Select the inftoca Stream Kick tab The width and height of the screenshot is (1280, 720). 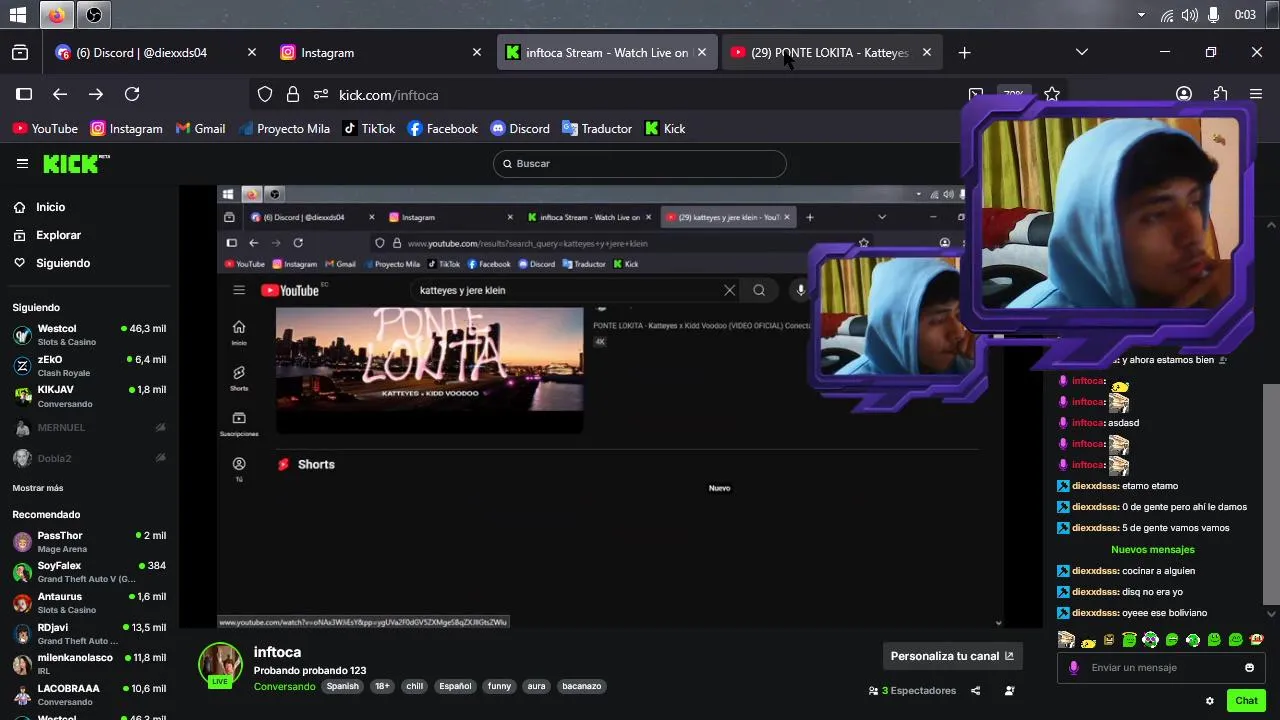tap(607, 52)
